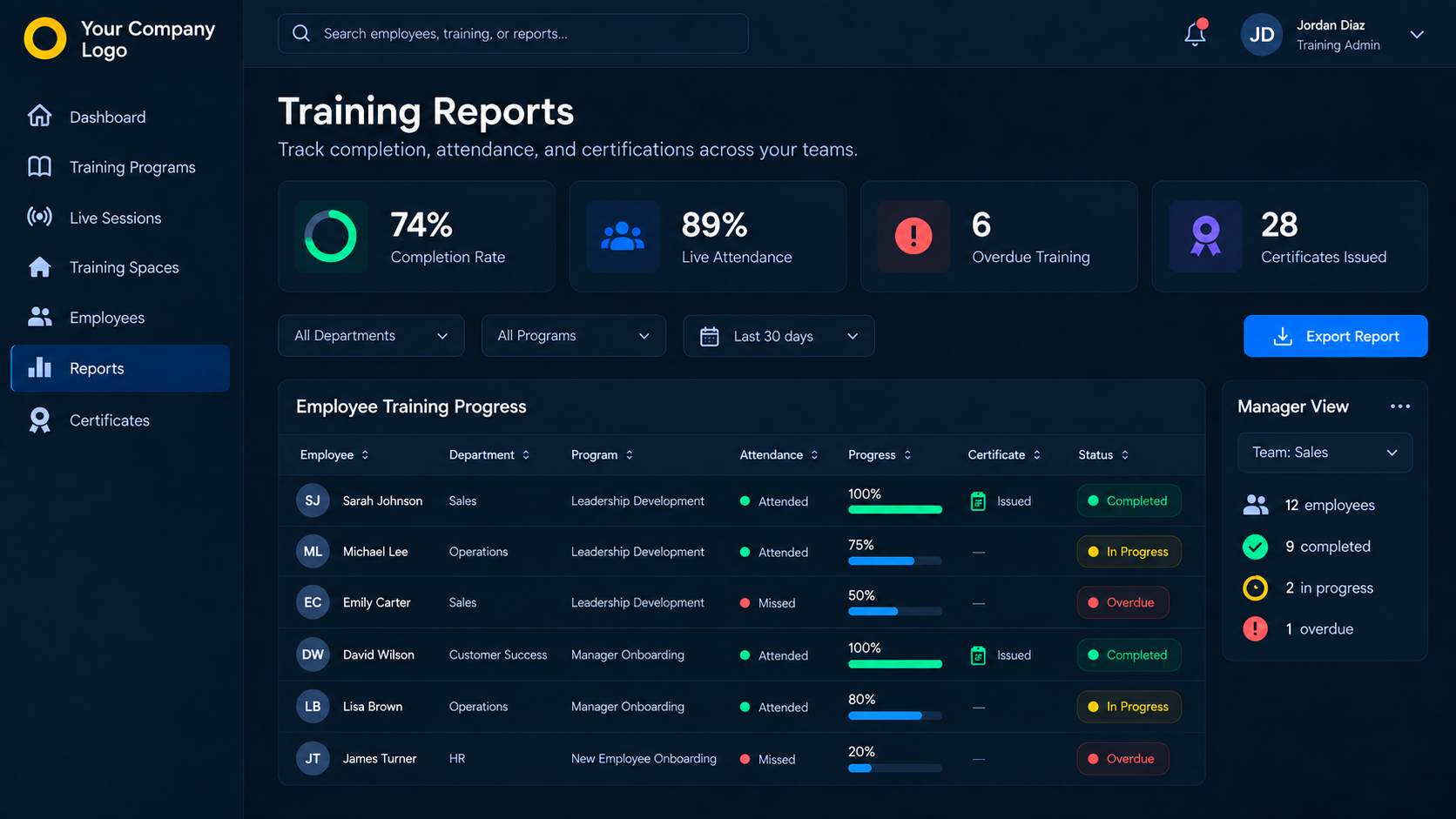Click the Completion Rate donut chart icon

(x=330, y=236)
